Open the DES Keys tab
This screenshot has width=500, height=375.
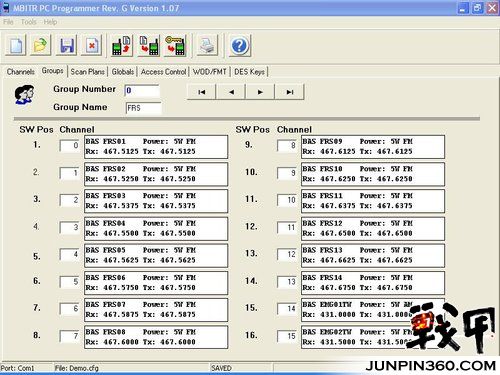point(249,72)
